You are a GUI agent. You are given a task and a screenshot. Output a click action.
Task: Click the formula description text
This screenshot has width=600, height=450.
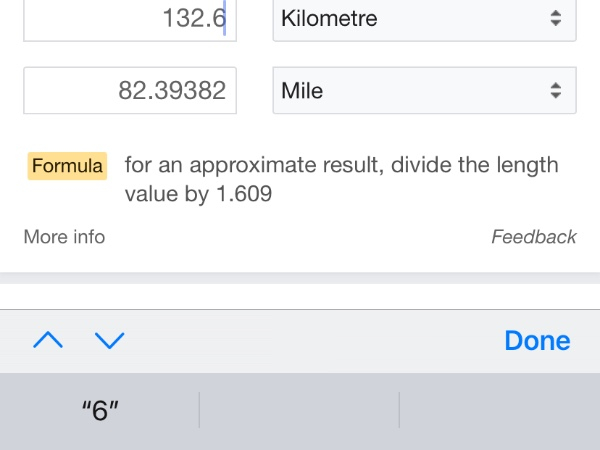tap(340, 166)
